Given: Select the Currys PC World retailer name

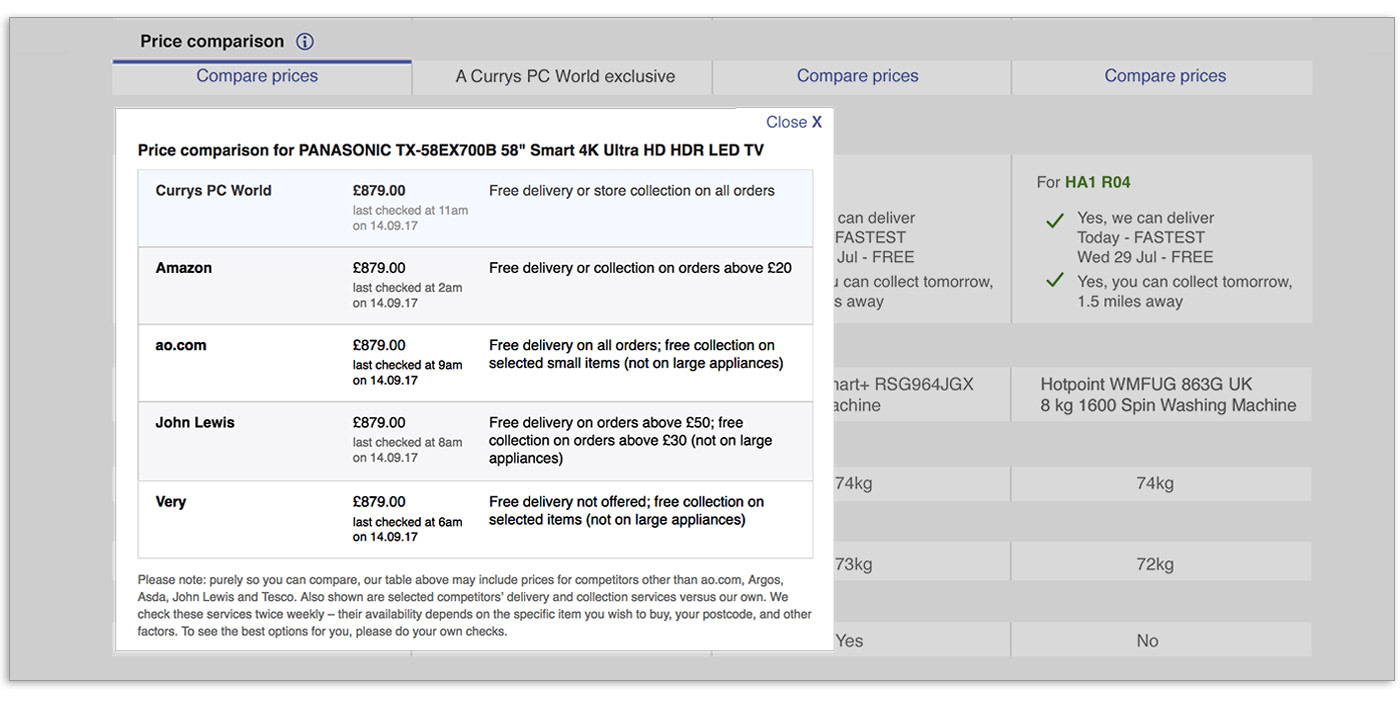Looking at the screenshot, I should 213,191.
